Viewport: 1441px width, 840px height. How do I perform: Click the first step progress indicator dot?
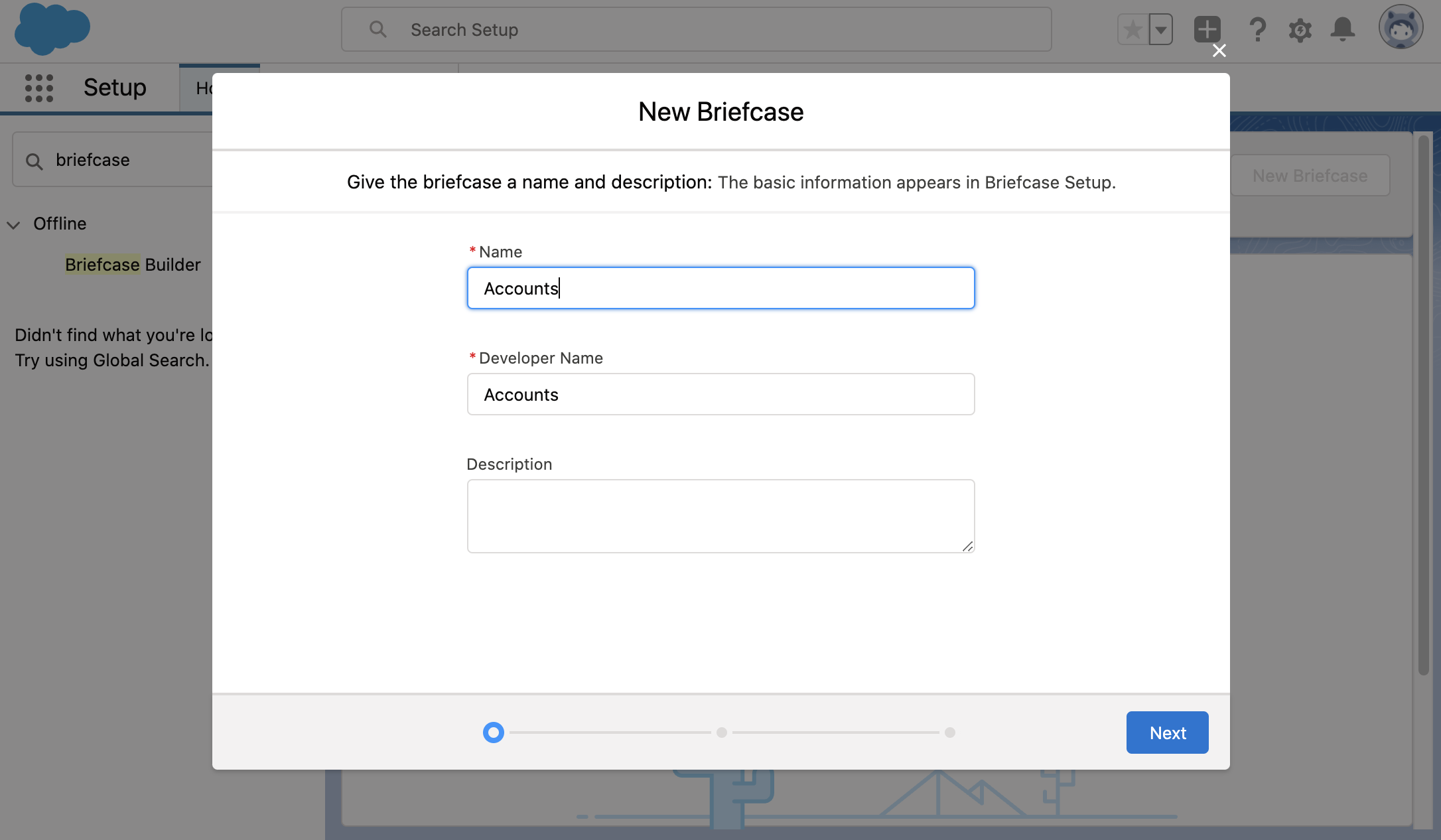pyautogui.click(x=492, y=732)
